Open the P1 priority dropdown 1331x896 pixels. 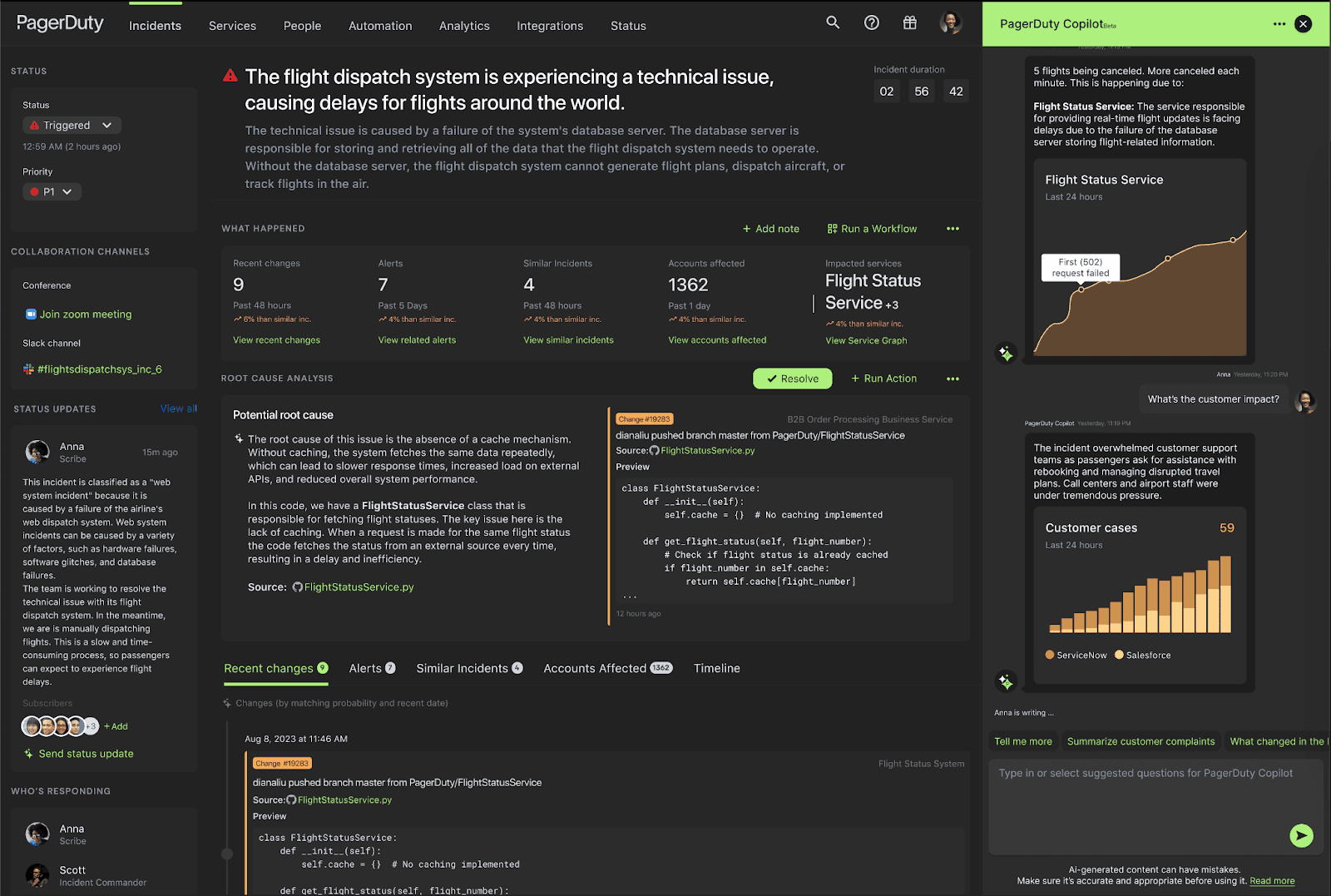click(x=52, y=192)
